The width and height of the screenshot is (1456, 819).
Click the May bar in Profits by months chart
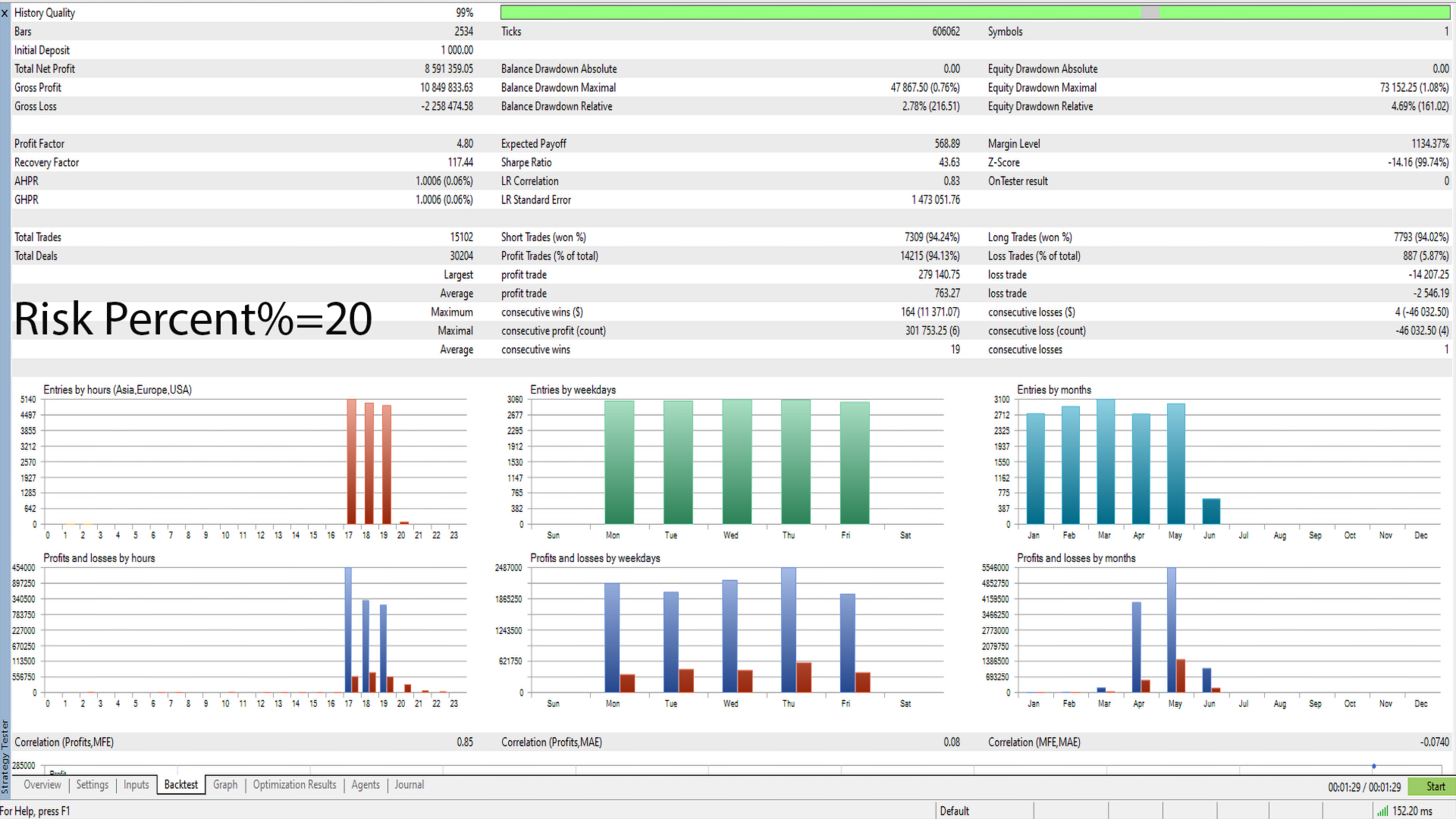[x=1172, y=629]
